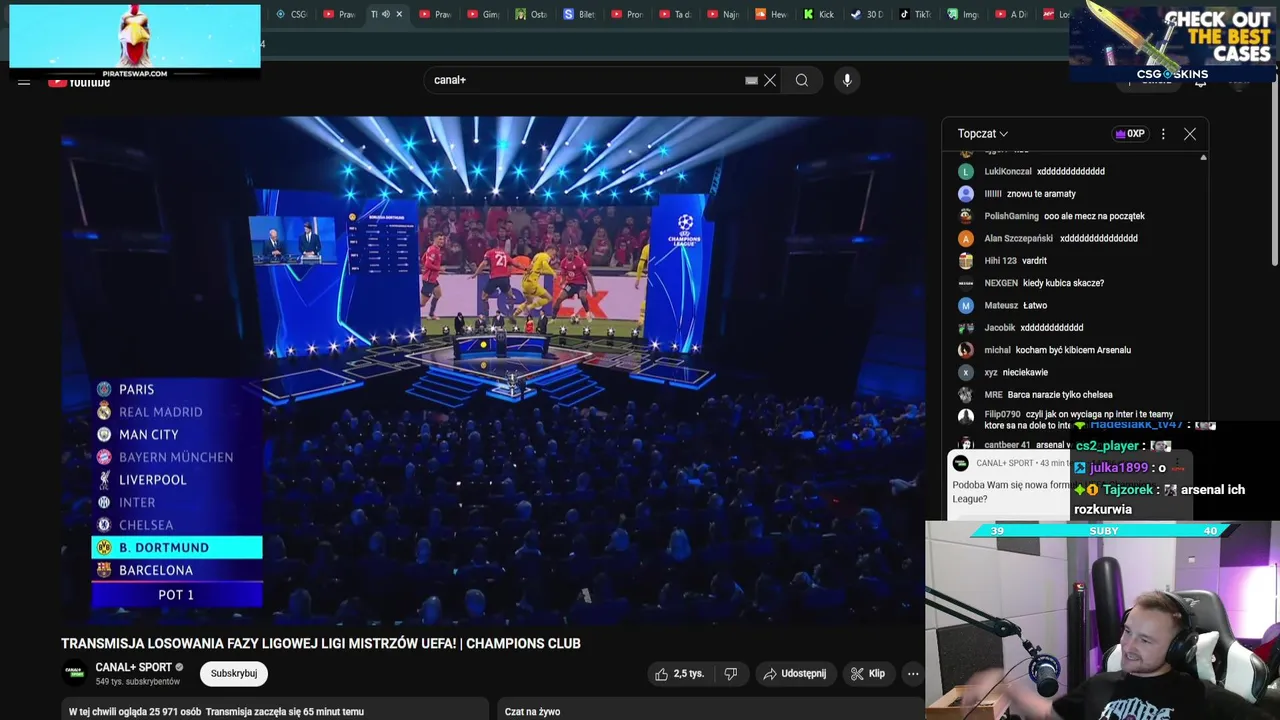The image size is (1280, 720).
Task: Run search with magnifier button
Action: (x=802, y=80)
